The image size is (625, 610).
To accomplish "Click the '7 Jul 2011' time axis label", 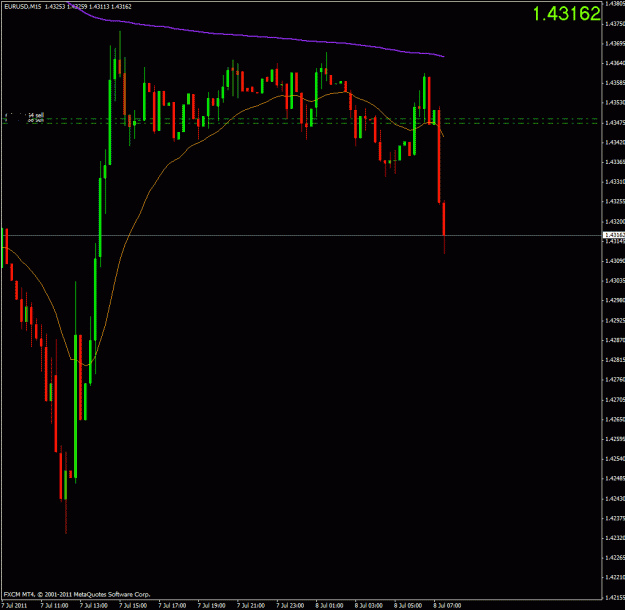I will pos(15,606).
